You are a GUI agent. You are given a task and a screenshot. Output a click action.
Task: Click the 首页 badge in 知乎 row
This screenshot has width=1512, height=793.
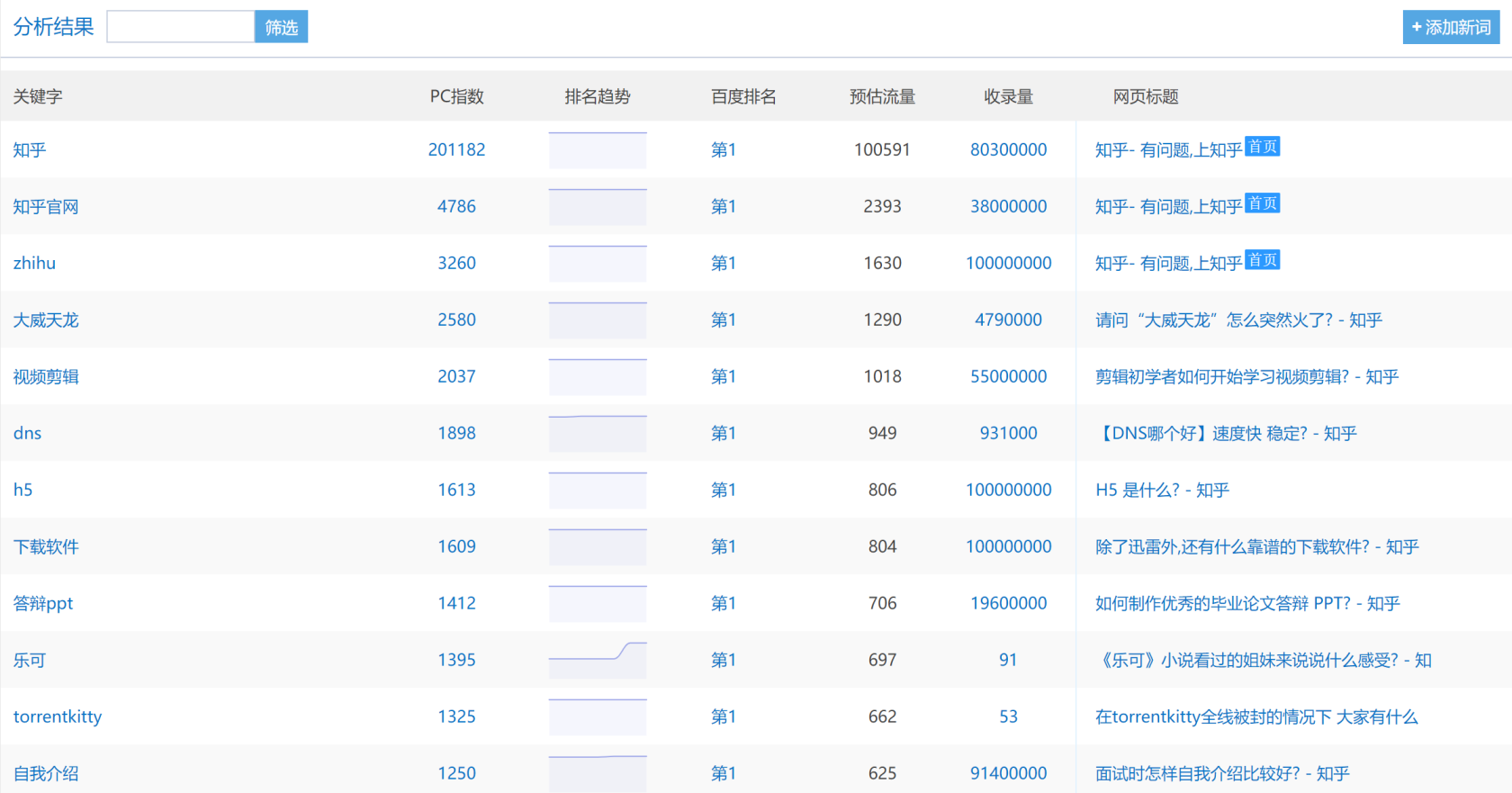[x=1262, y=147]
